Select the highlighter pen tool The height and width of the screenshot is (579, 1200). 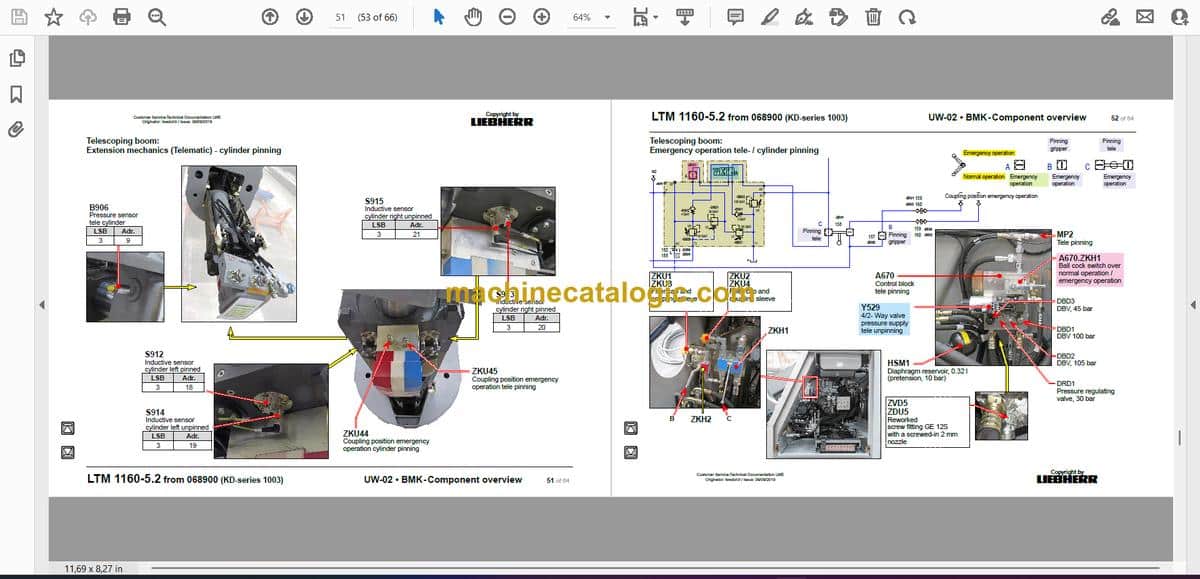pyautogui.click(x=769, y=17)
